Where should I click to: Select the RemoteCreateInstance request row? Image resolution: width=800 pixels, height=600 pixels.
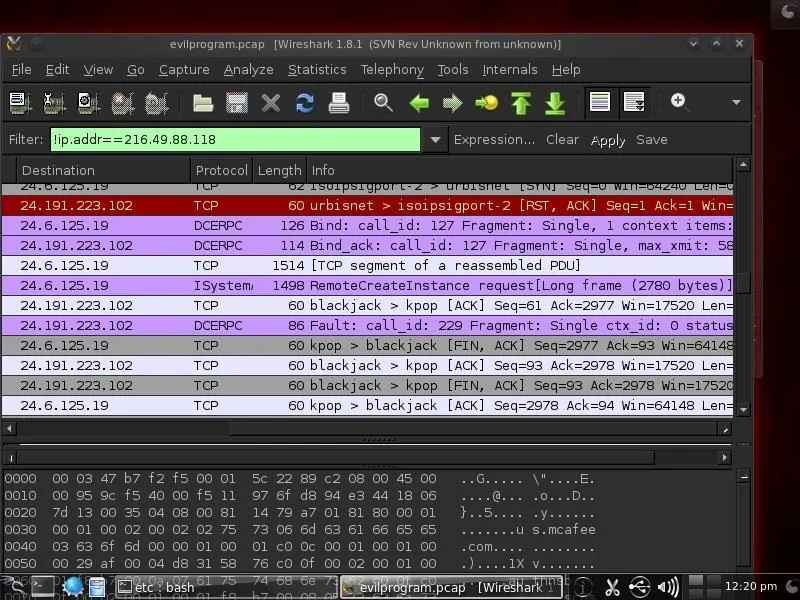pos(367,285)
